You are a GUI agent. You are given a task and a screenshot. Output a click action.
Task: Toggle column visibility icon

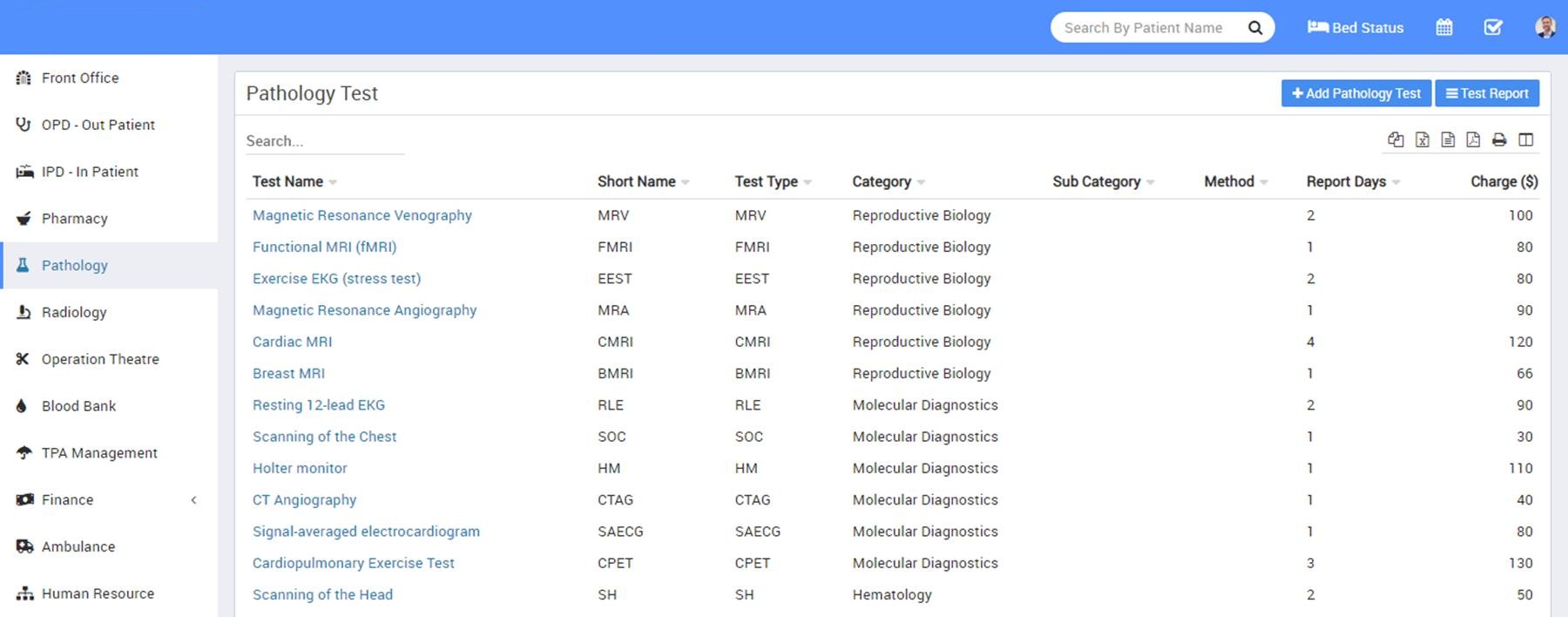[x=1525, y=139]
